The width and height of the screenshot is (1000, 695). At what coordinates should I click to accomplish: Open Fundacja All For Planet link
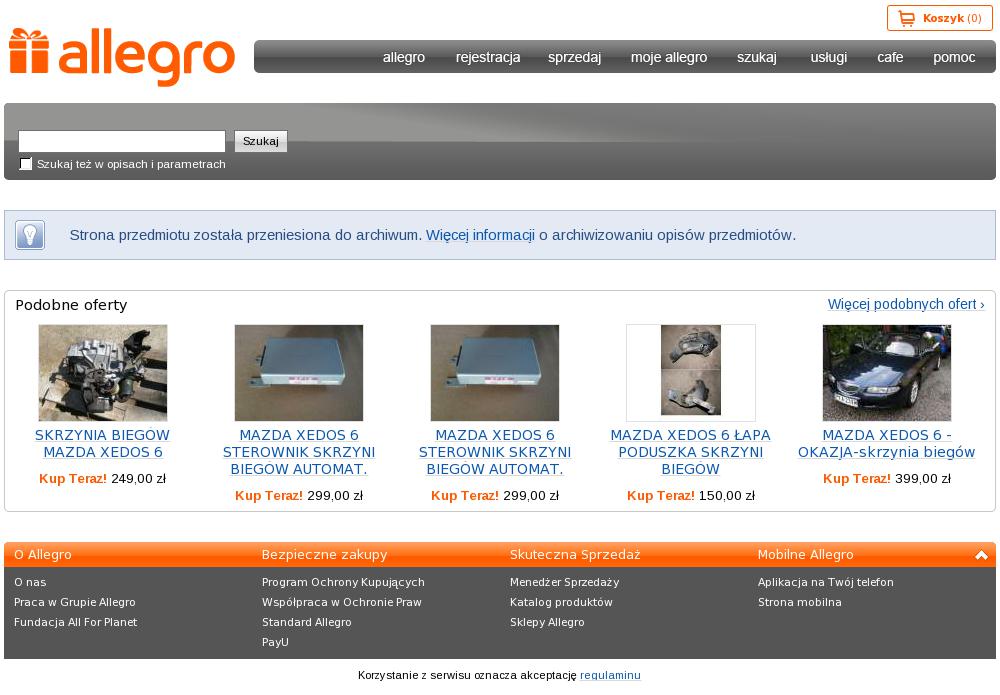pos(75,622)
